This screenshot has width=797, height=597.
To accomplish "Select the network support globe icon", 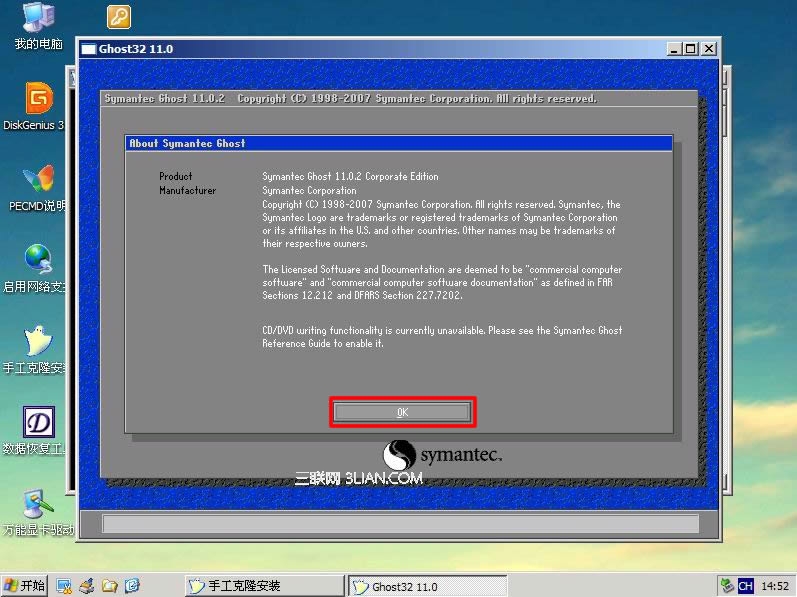I will click(x=36, y=269).
